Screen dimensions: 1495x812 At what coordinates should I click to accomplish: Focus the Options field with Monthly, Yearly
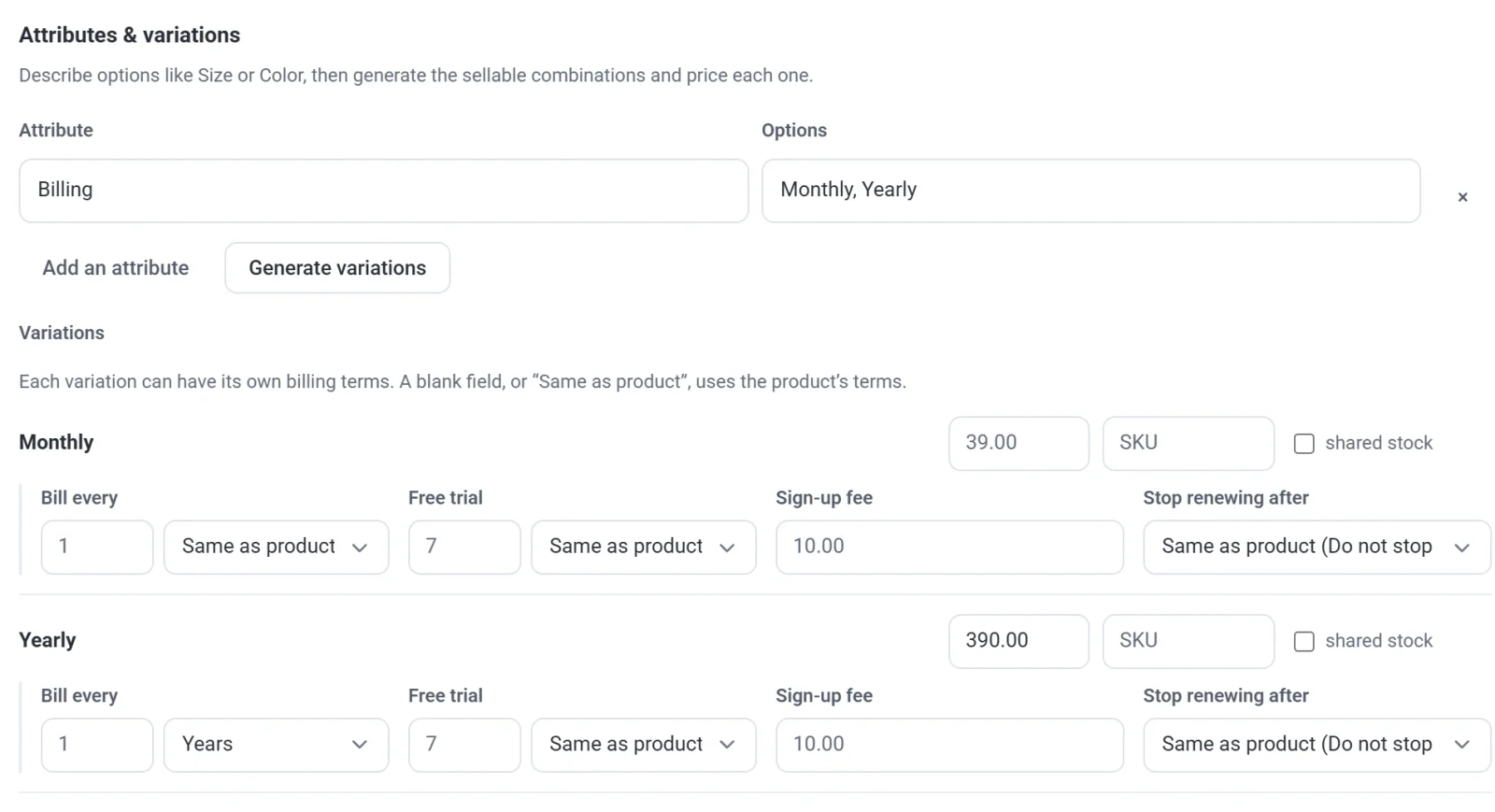coord(1091,191)
